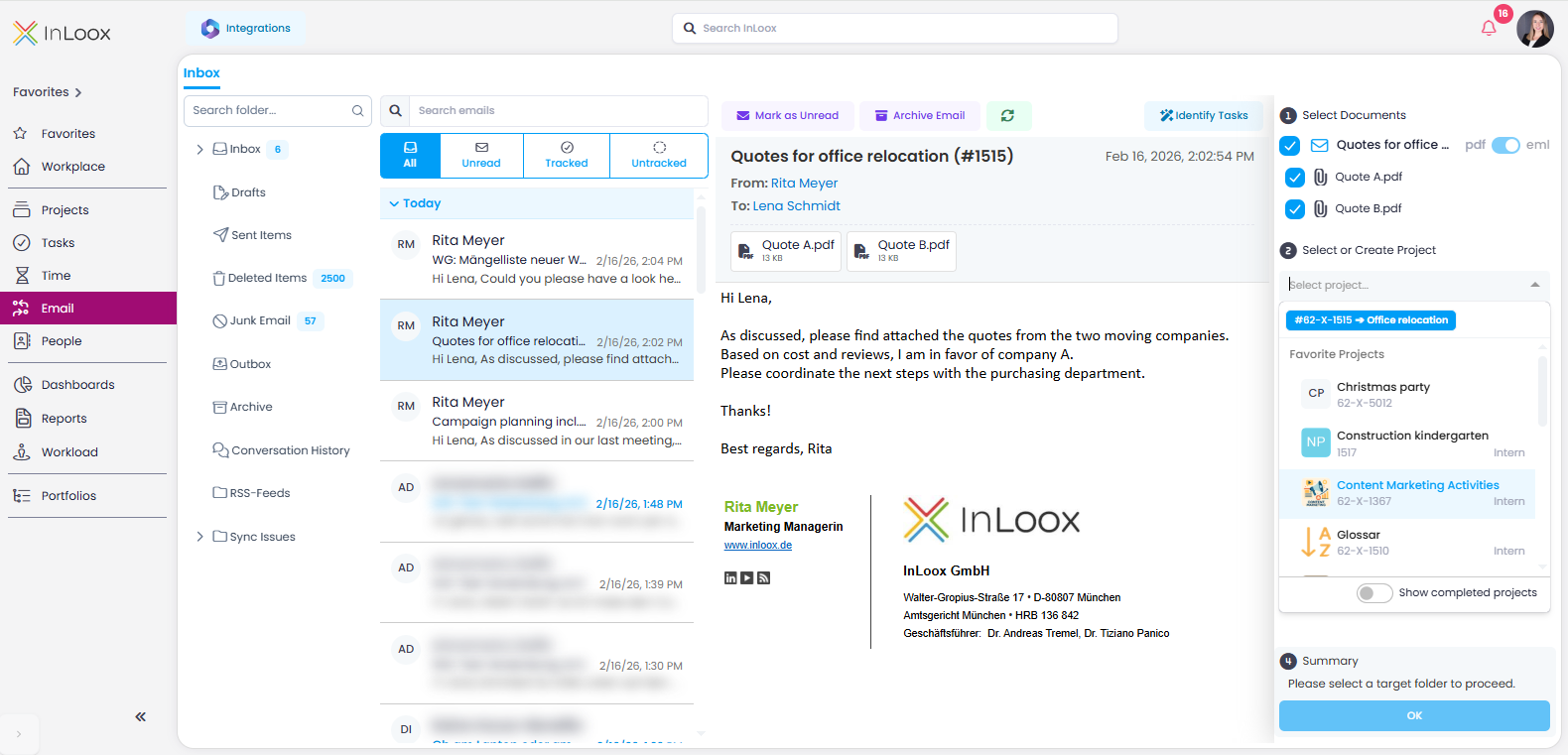The height and width of the screenshot is (755, 1568).
Task: Open the Deleted Items folder
Action: 260,278
